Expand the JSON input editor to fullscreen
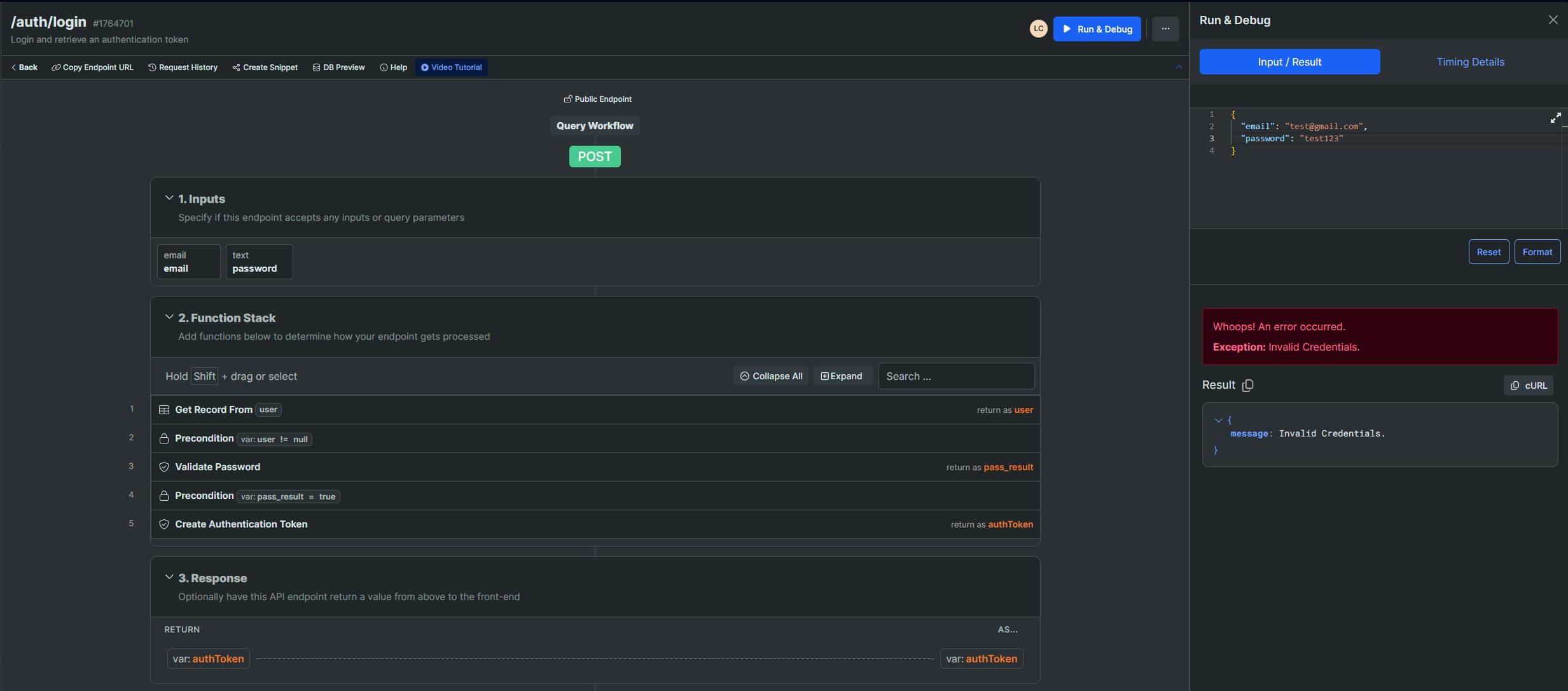Screen dimensions: 1568x691 1555,118
